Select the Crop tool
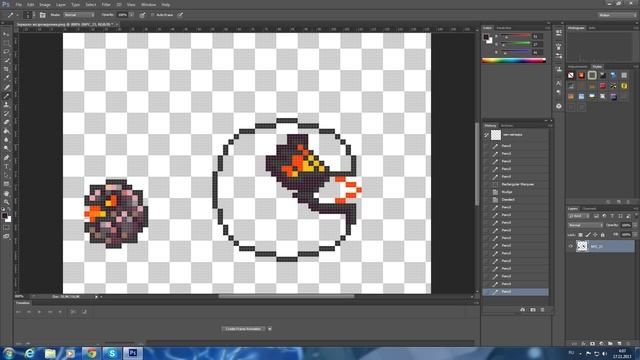 click(6, 69)
